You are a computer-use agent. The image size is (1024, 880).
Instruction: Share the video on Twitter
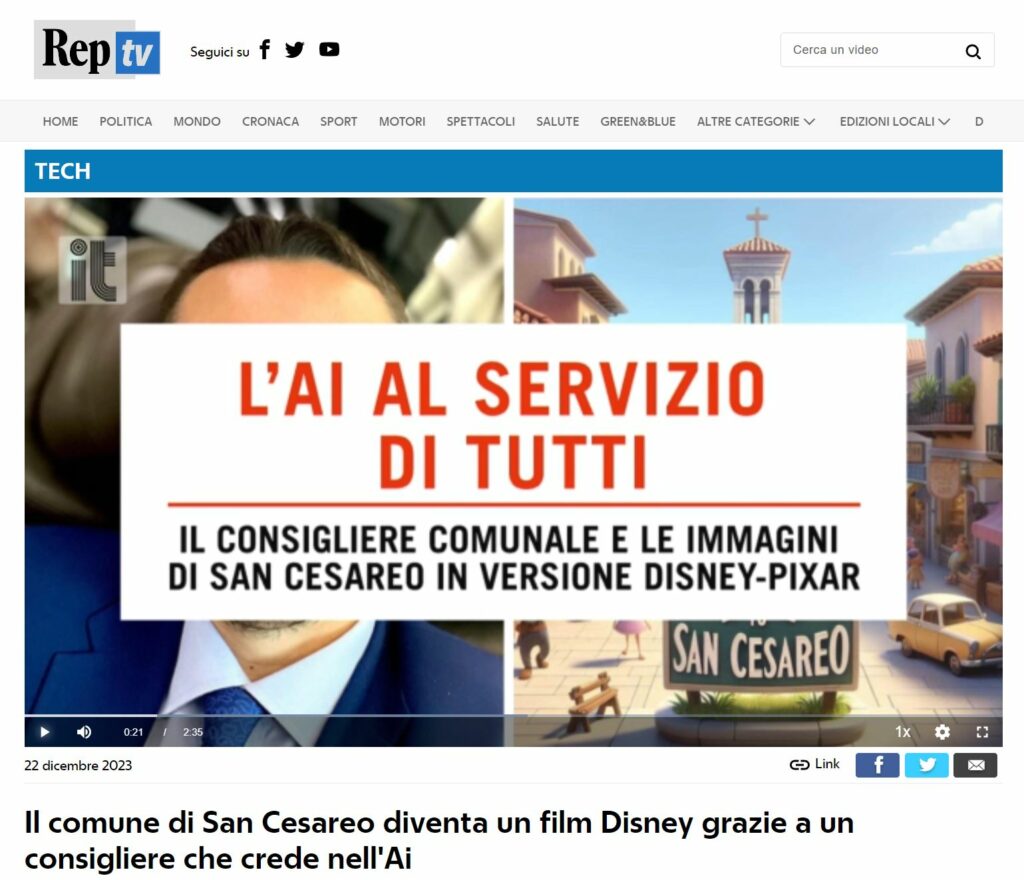927,765
